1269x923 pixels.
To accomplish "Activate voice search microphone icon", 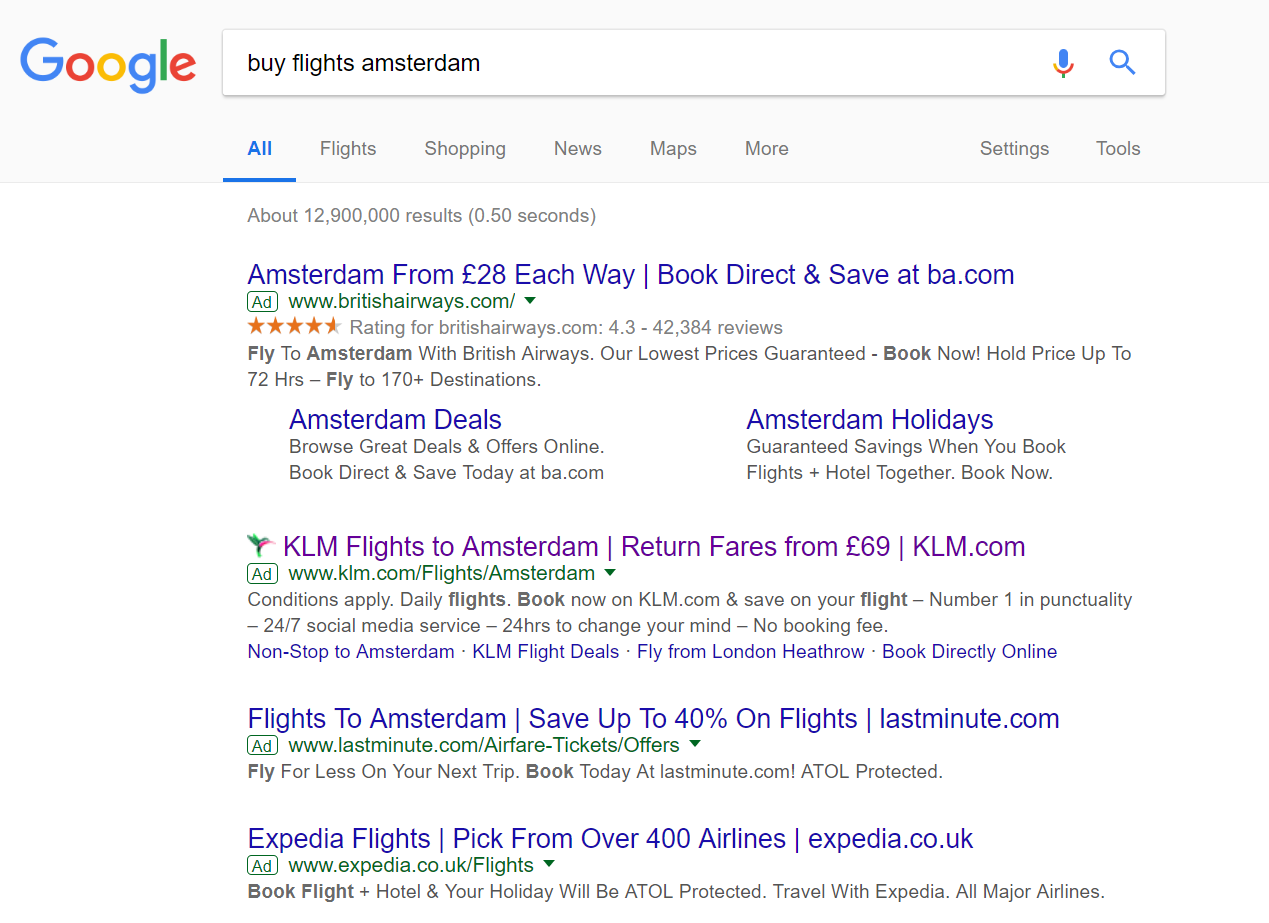I will click(x=1063, y=63).
